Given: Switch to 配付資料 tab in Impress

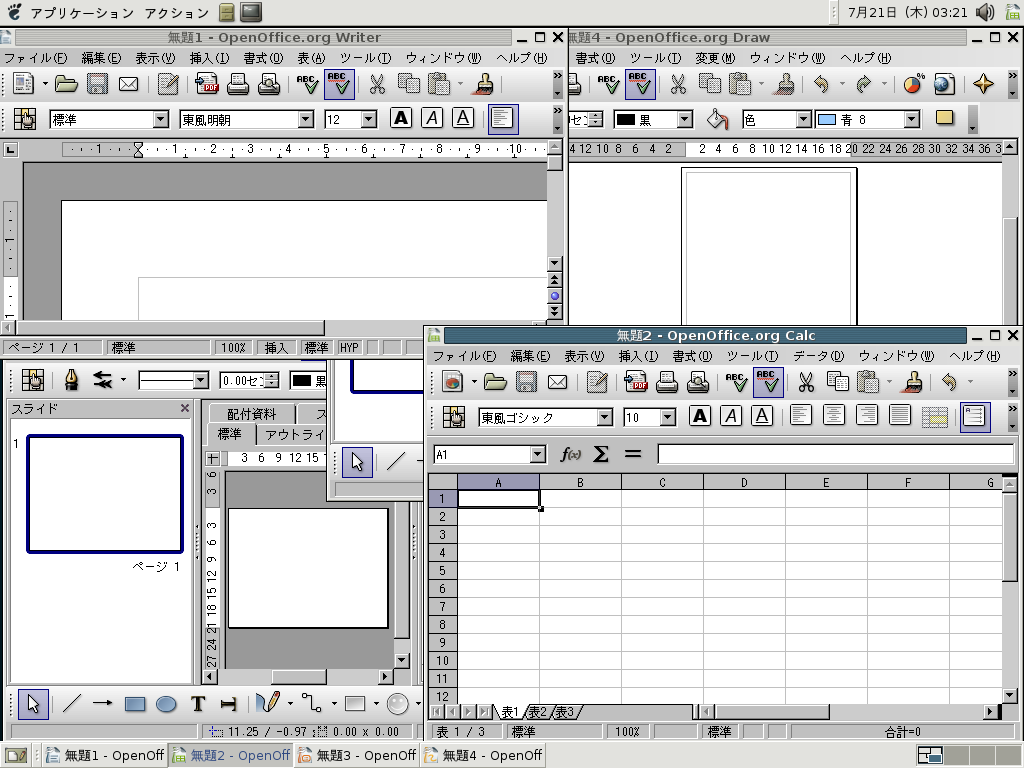Looking at the screenshot, I should 251,413.
